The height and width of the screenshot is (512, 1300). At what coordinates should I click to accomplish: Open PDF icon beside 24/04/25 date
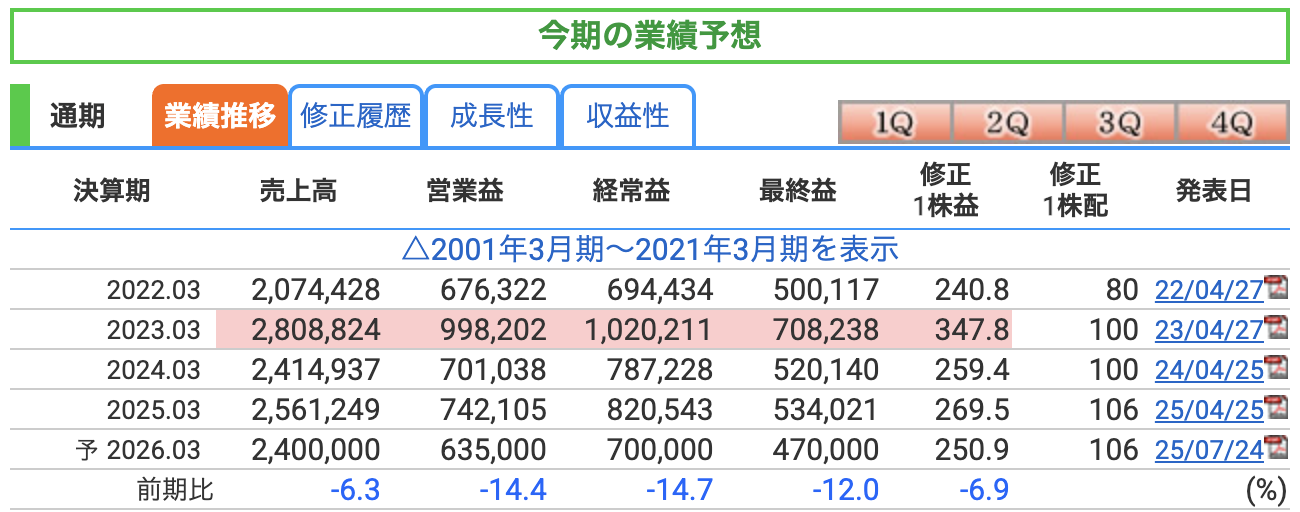point(1276,368)
